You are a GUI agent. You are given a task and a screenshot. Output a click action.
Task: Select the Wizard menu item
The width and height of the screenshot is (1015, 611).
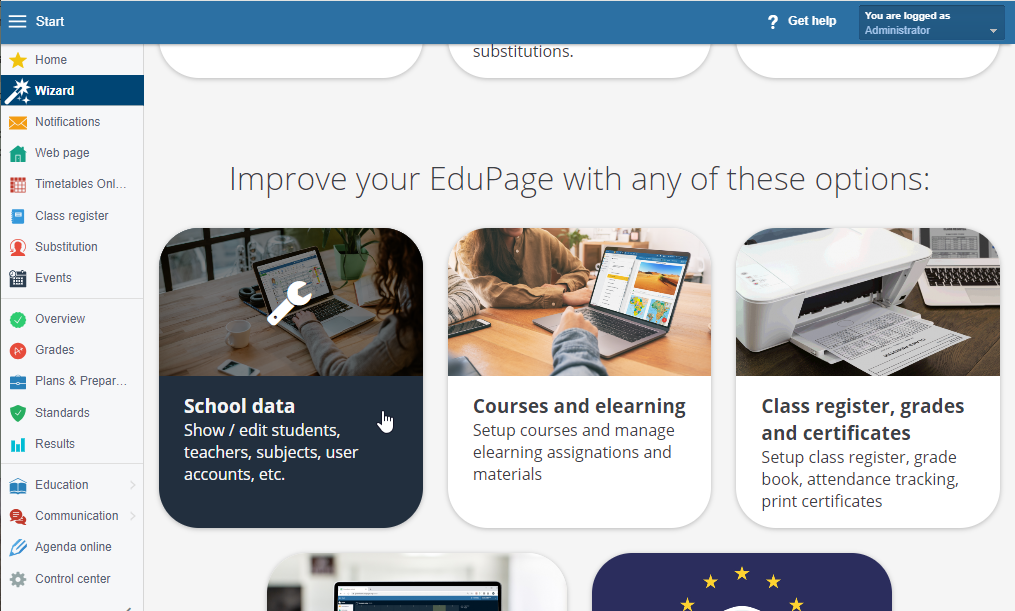coord(72,91)
